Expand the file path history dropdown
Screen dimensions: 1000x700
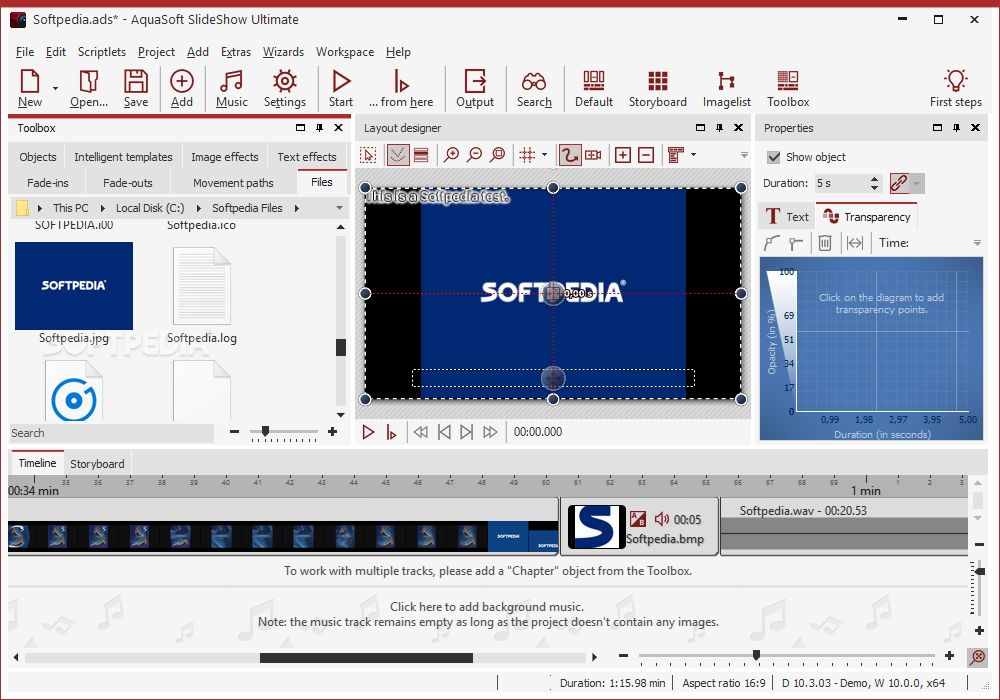[x=339, y=208]
